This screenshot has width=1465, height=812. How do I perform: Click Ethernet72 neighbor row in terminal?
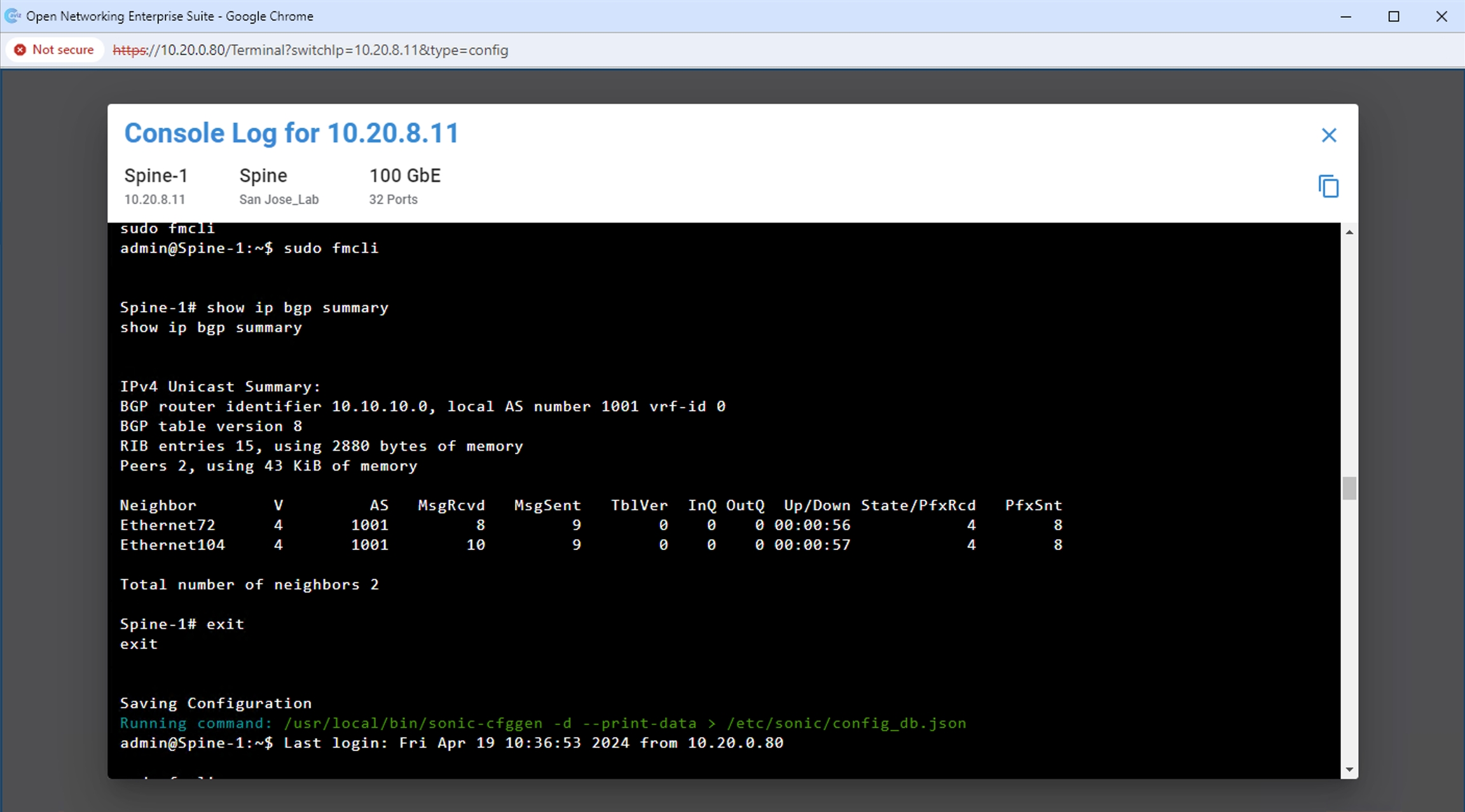point(168,525)
